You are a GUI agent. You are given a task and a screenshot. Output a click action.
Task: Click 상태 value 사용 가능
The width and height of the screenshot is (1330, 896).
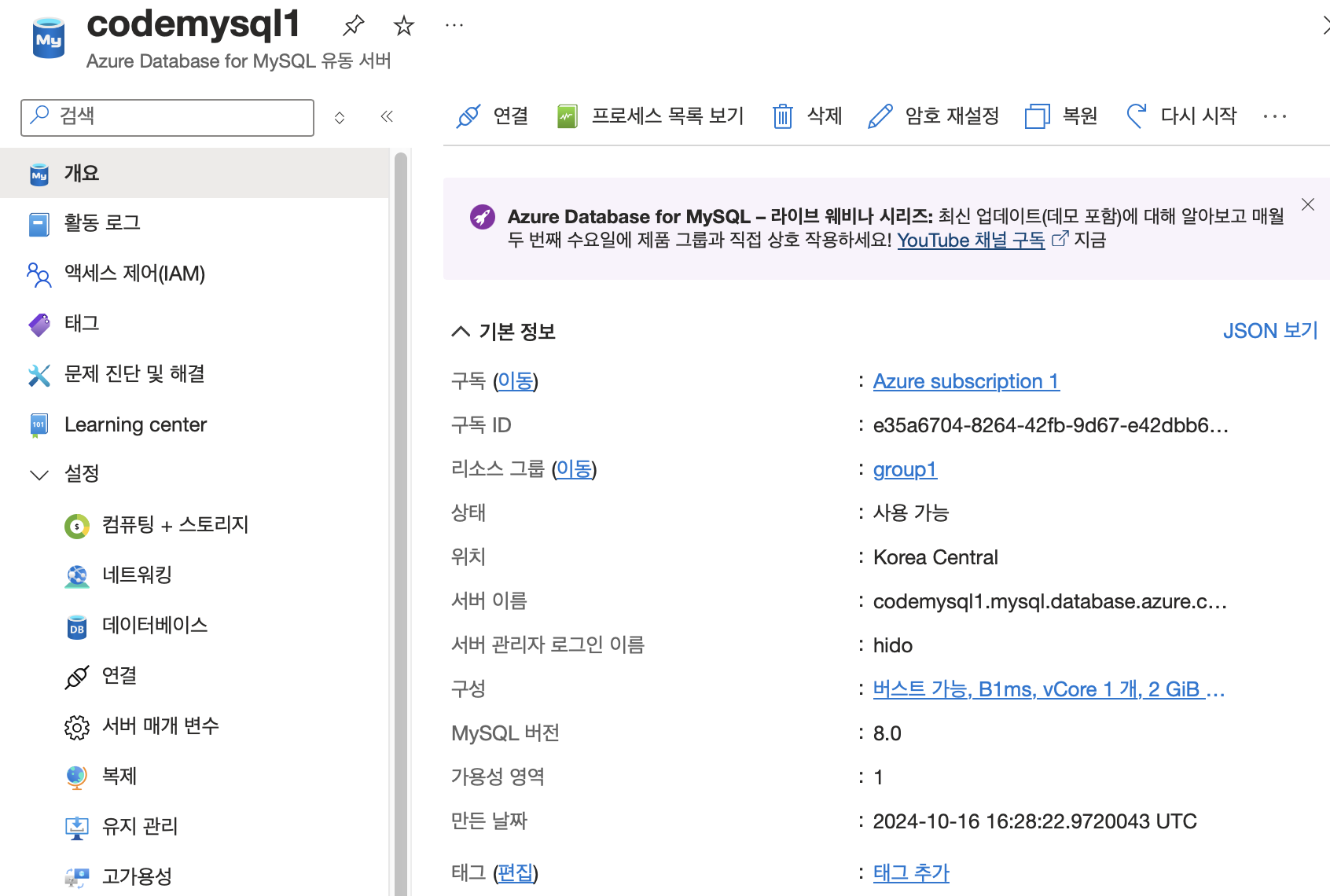point(911,513)
